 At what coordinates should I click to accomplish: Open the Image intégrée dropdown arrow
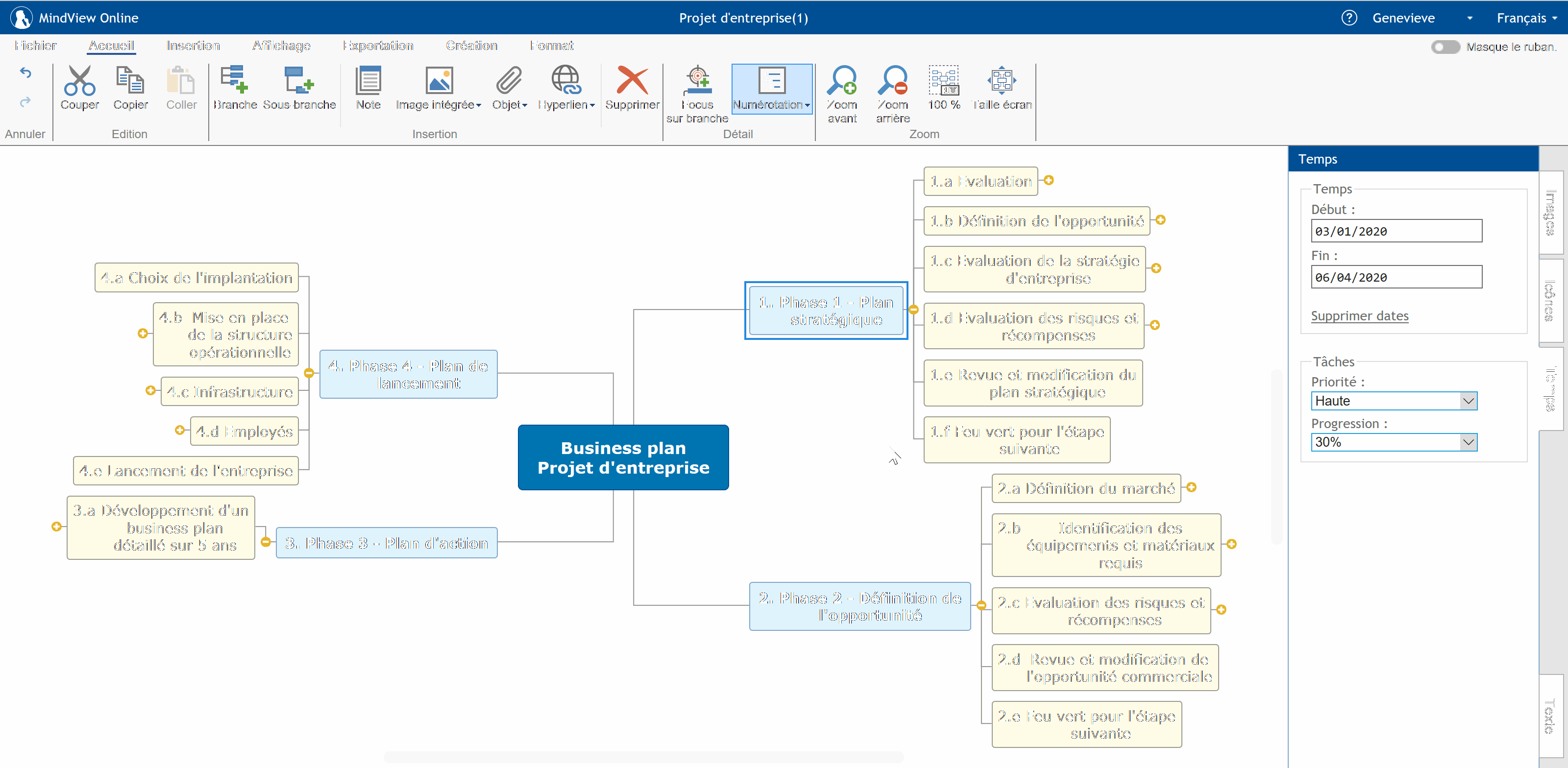click(478, 105)
